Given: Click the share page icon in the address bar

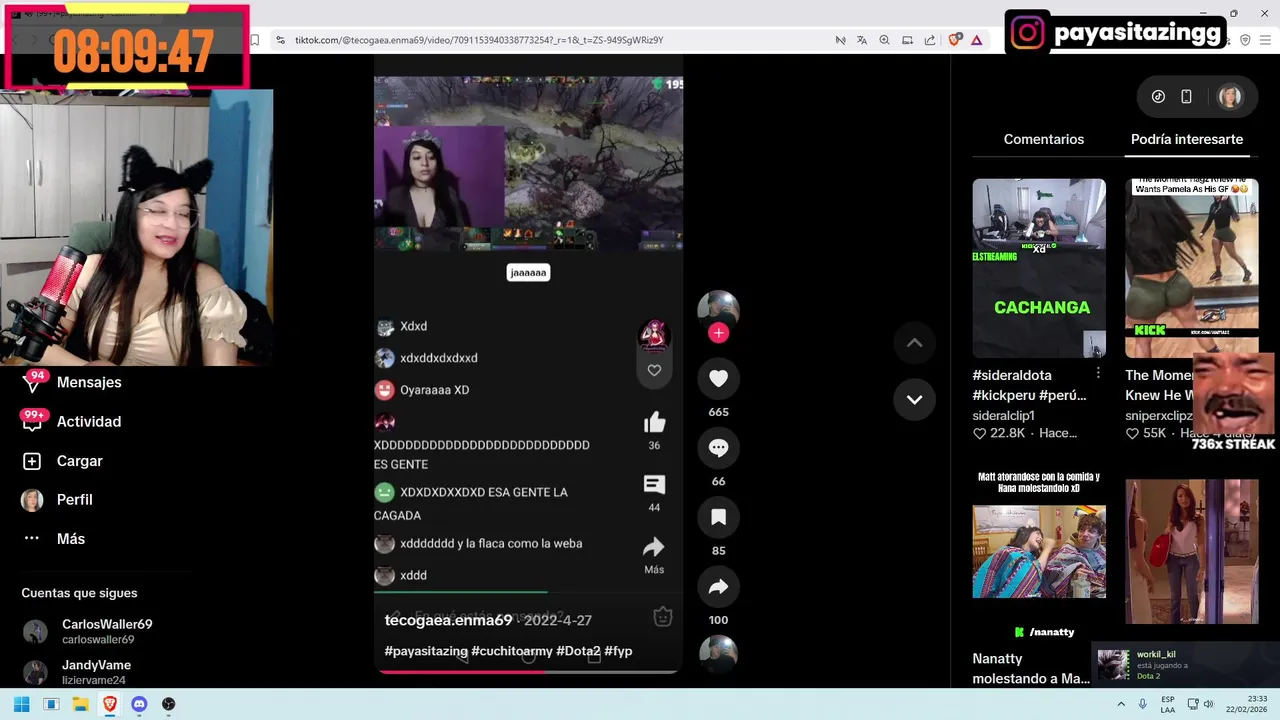Looking at the screenshot, I should (x=930, y=40).
